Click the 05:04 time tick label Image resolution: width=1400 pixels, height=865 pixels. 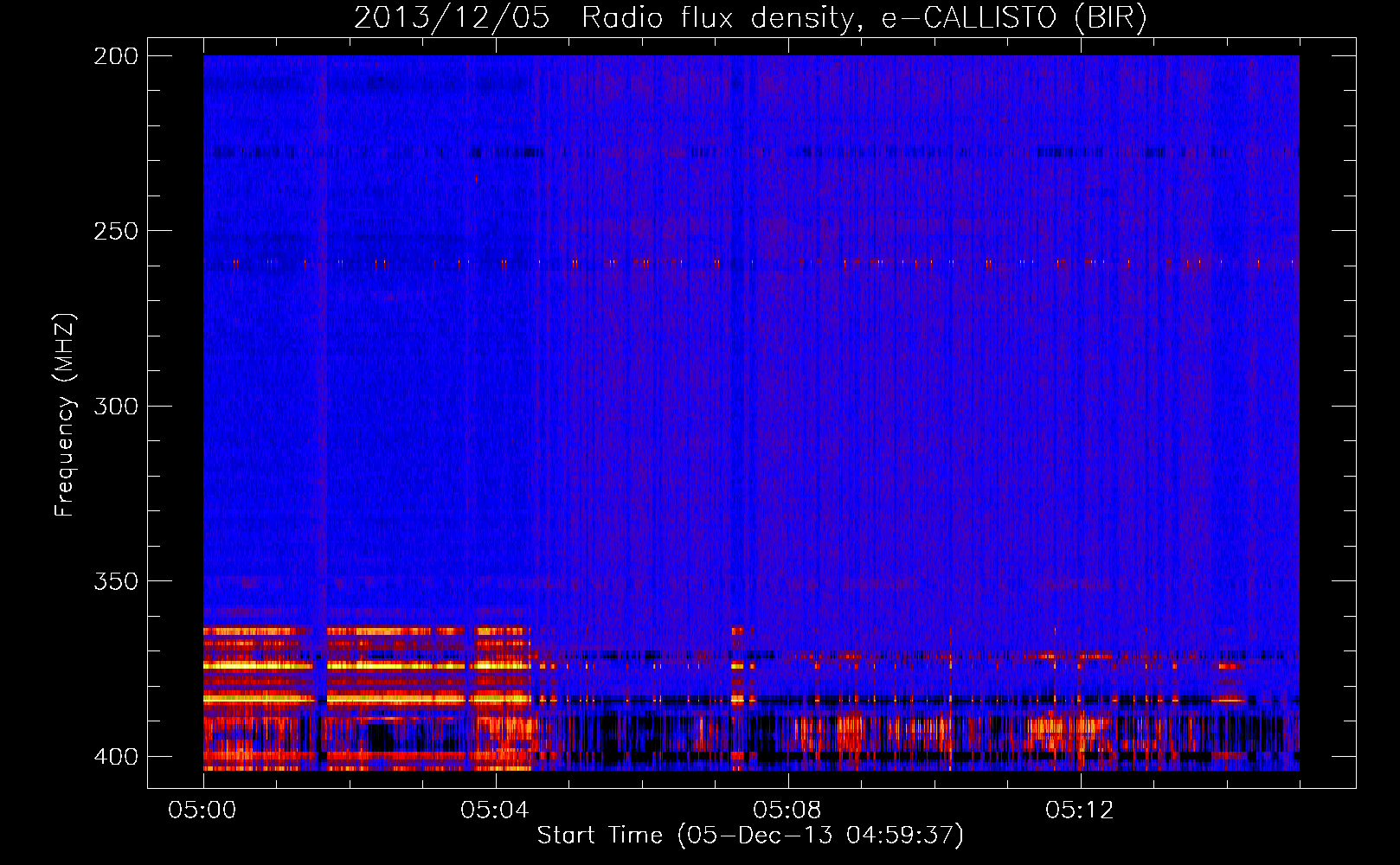(x=495, y=811)
